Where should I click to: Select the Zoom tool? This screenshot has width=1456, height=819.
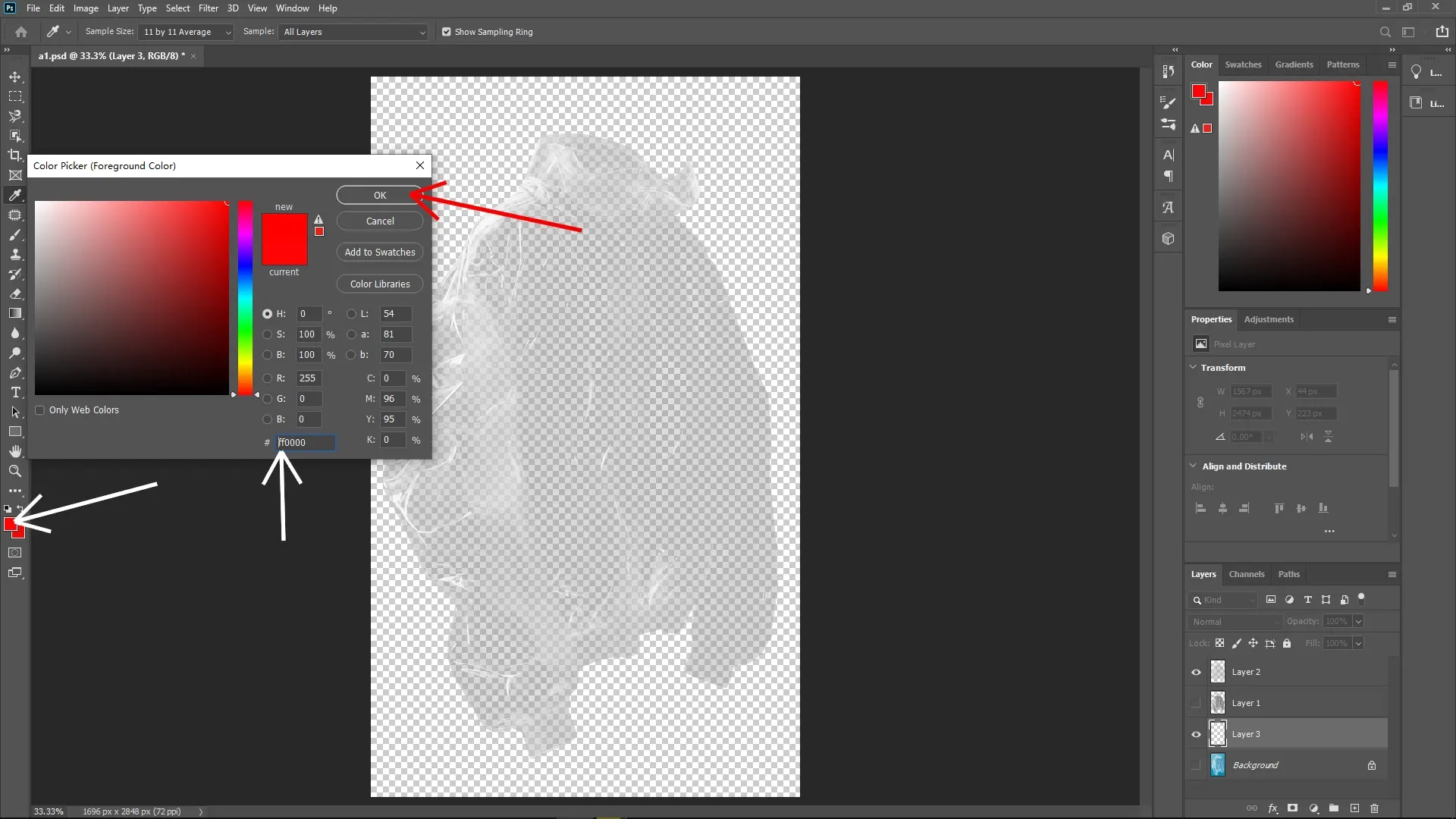15,471
